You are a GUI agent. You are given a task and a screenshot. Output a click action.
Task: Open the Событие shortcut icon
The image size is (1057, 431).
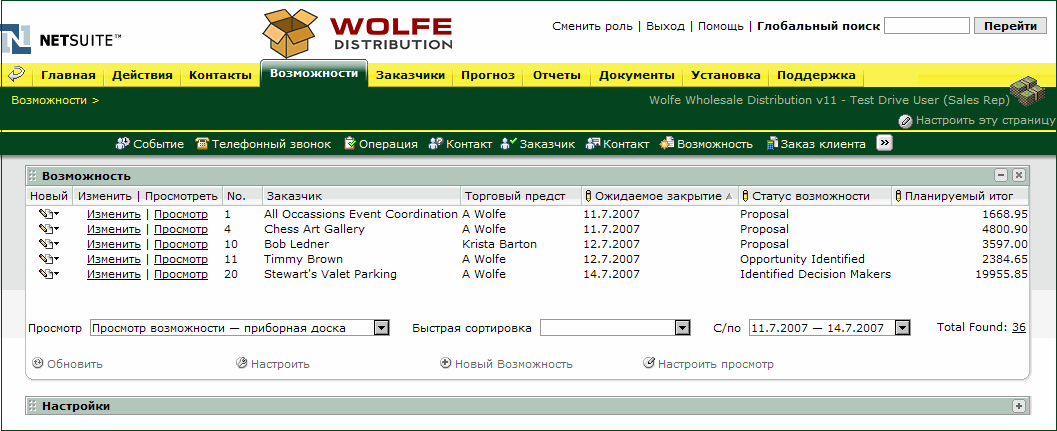tap(123, 144)
